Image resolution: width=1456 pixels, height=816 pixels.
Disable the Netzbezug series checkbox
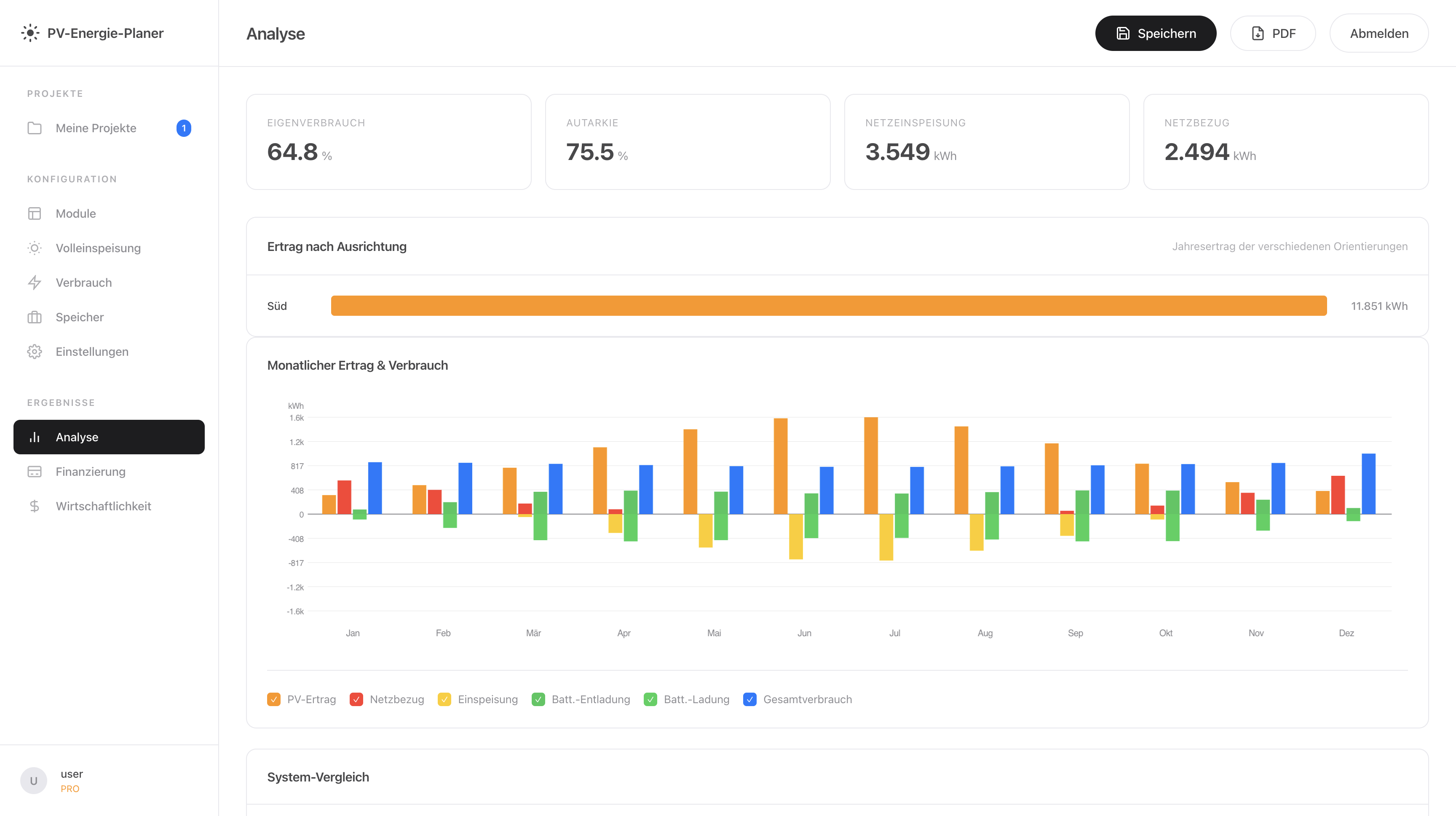(357, 699)
